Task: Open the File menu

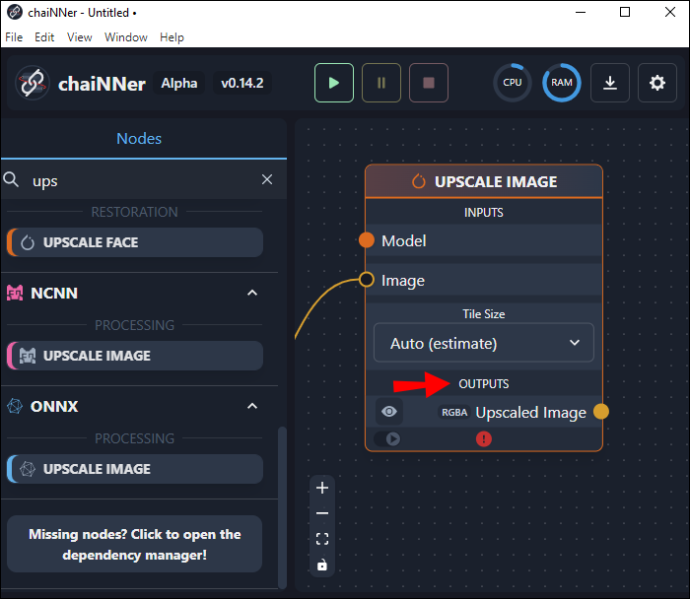Action: 14,37
